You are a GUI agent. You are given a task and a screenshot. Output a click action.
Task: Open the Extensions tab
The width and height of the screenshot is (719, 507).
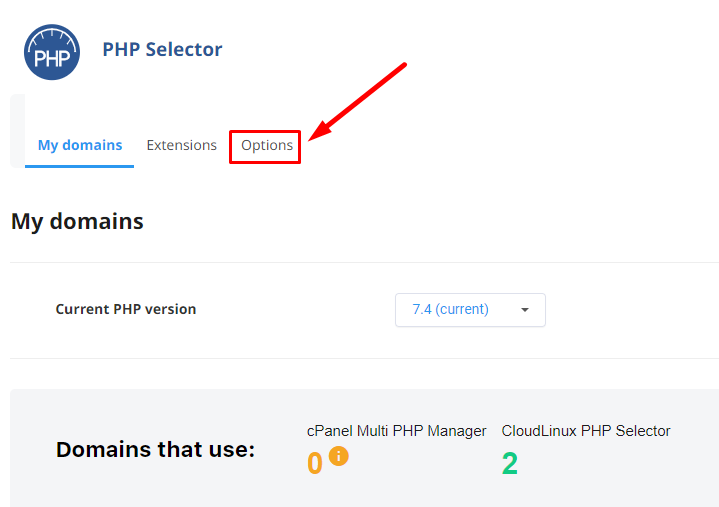[x=182, y=145]
